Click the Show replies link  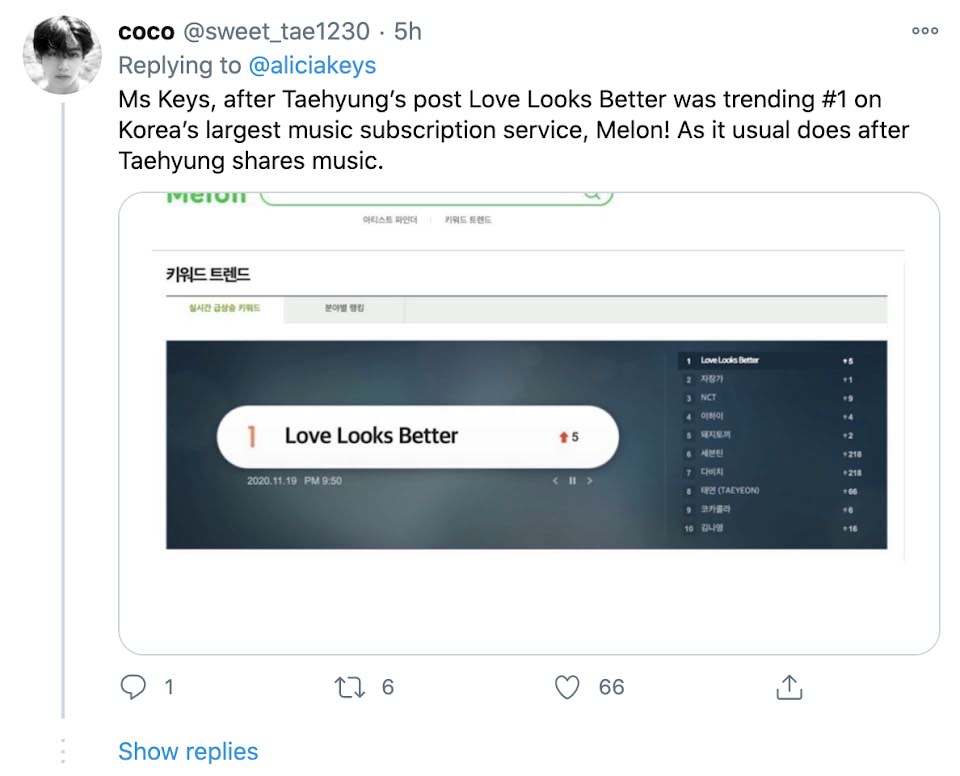tap(188, 751)
